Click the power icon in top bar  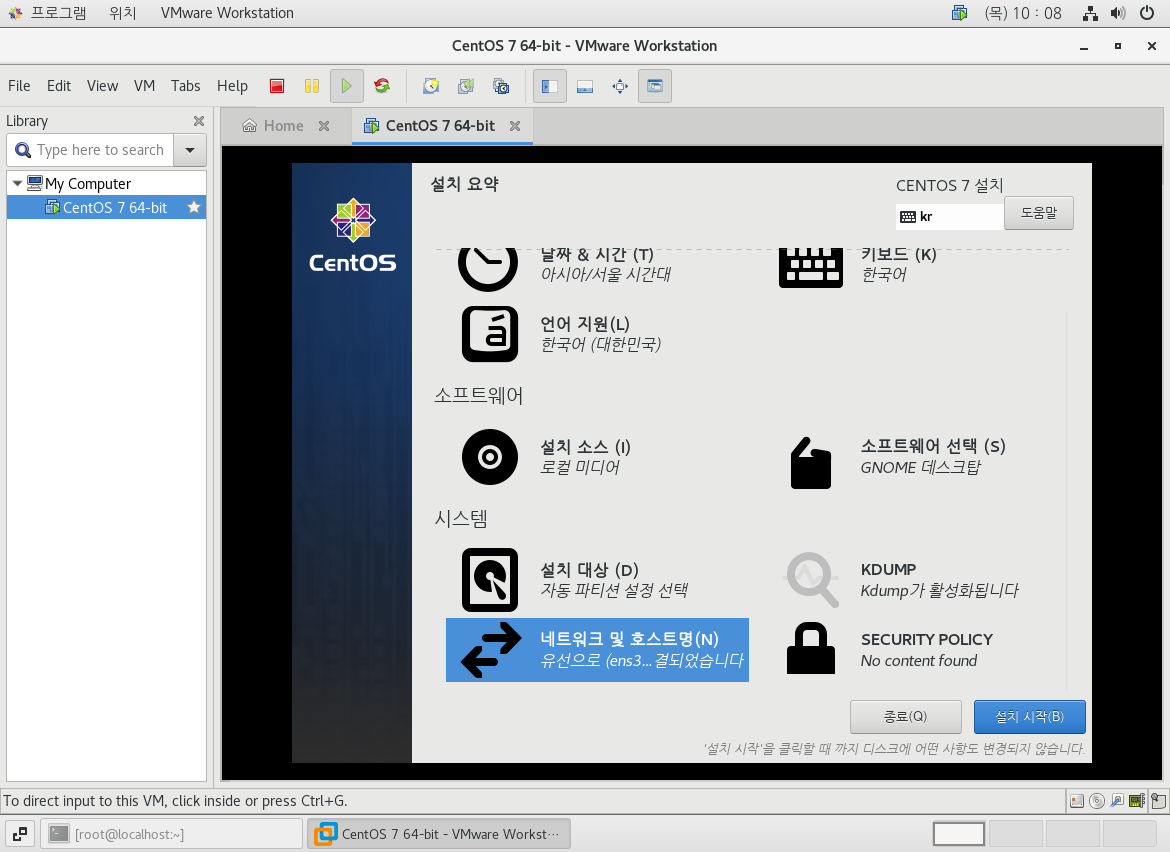tap(1147, 13)
